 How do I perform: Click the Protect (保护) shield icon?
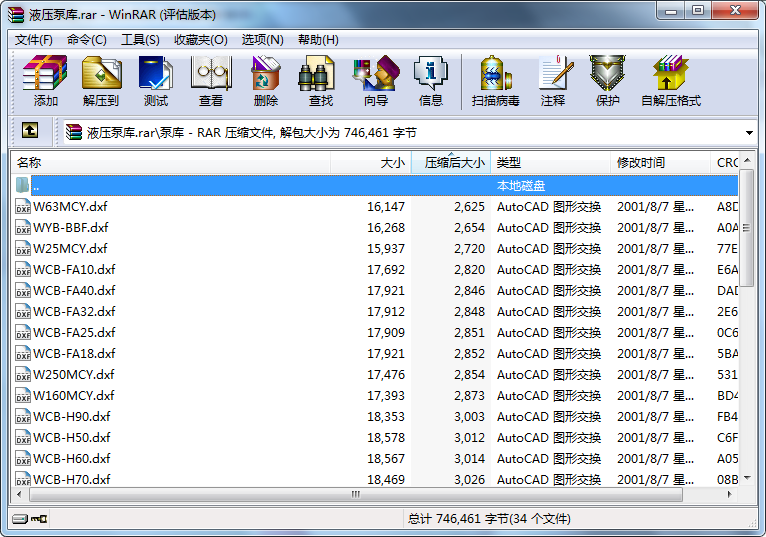(608, 81)
